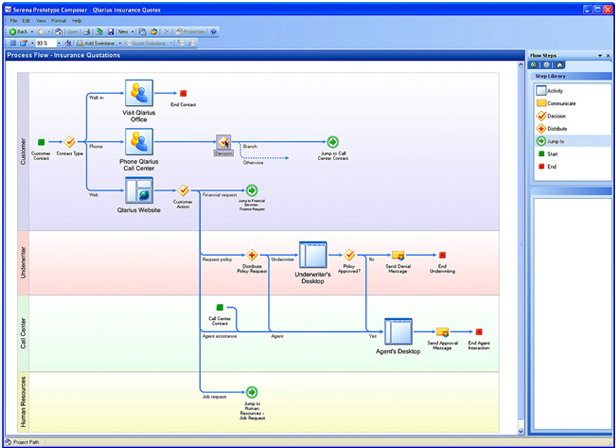
Task: Expand the Add Swimlane dropdown arrow
Action: pos(120,43)
